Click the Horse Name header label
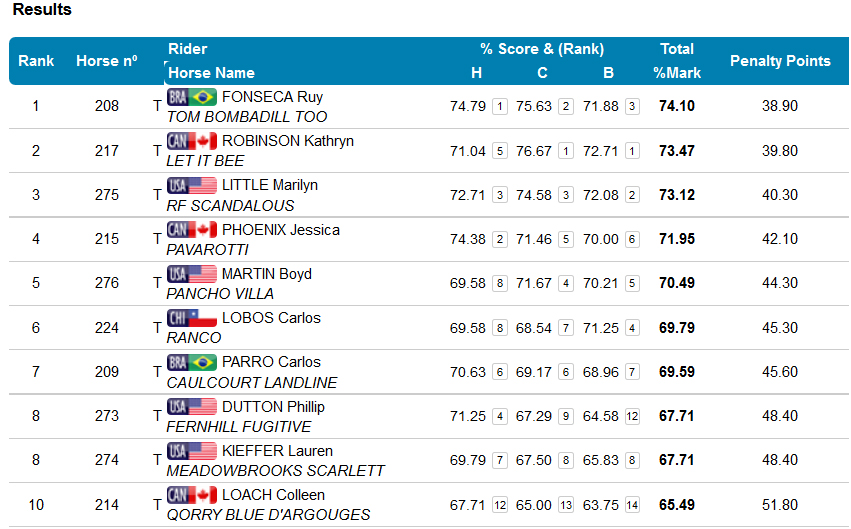The width and height of the screenshot is (851, 529). point(211,73)
